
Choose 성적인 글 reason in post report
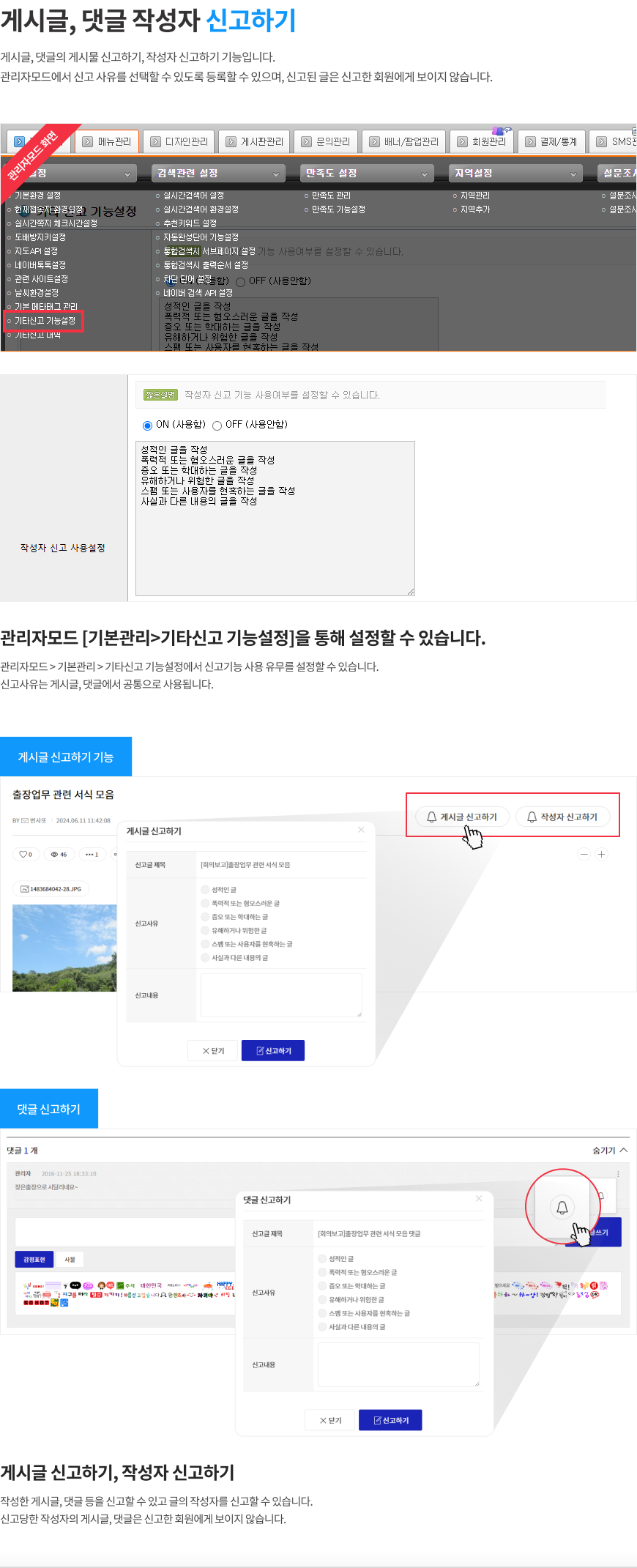click(x=206, y=889)
